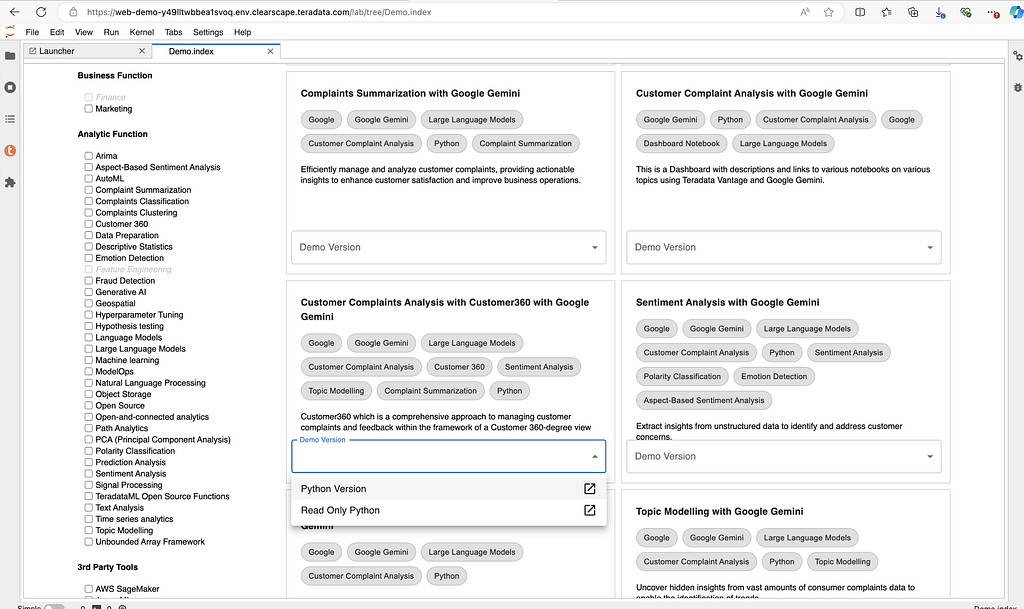
Task: Open Demo Version dropdown for Sentiment Analysis card
Action: pos(784,456)
